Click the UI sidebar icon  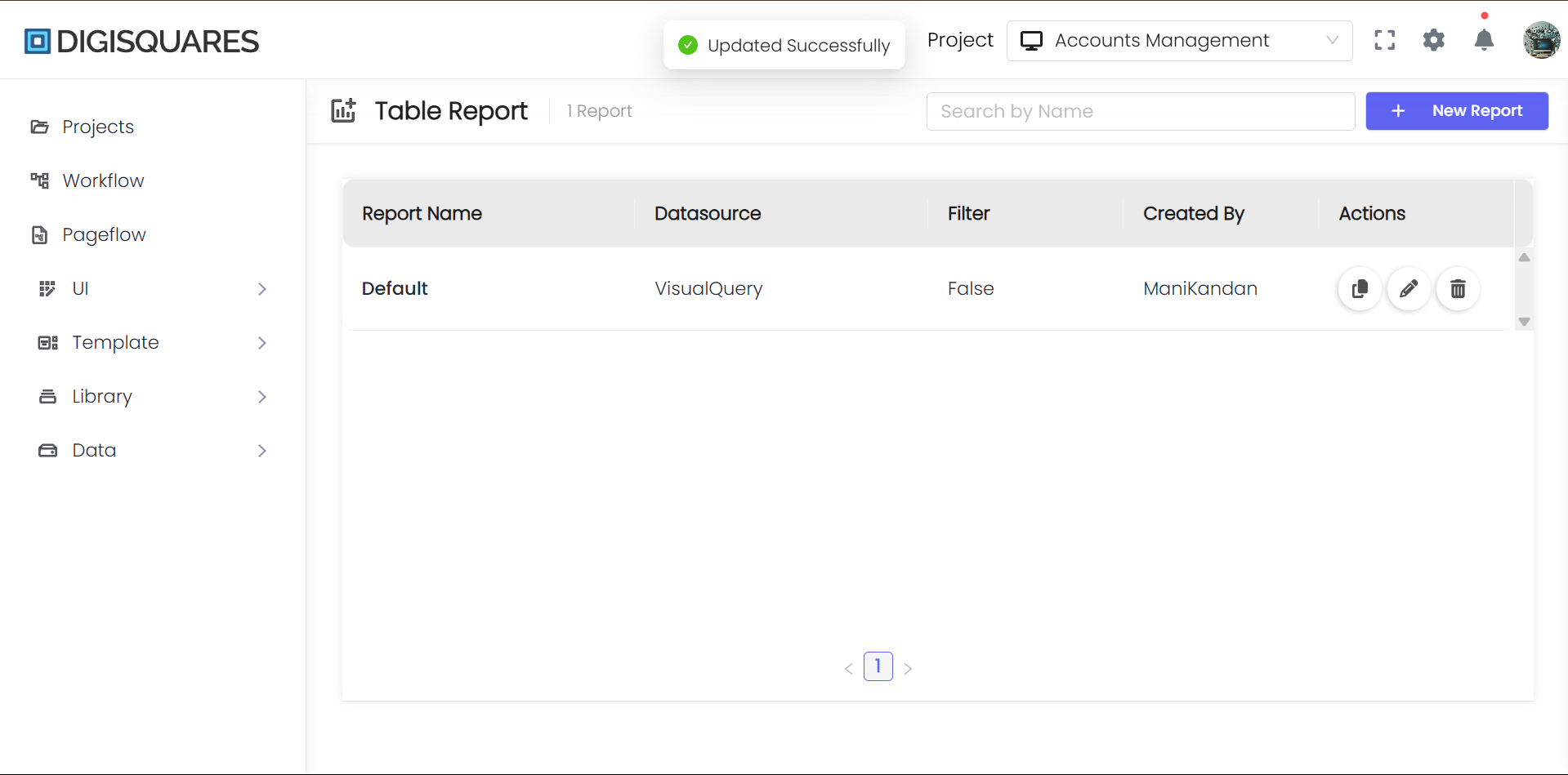click(47, 288)
